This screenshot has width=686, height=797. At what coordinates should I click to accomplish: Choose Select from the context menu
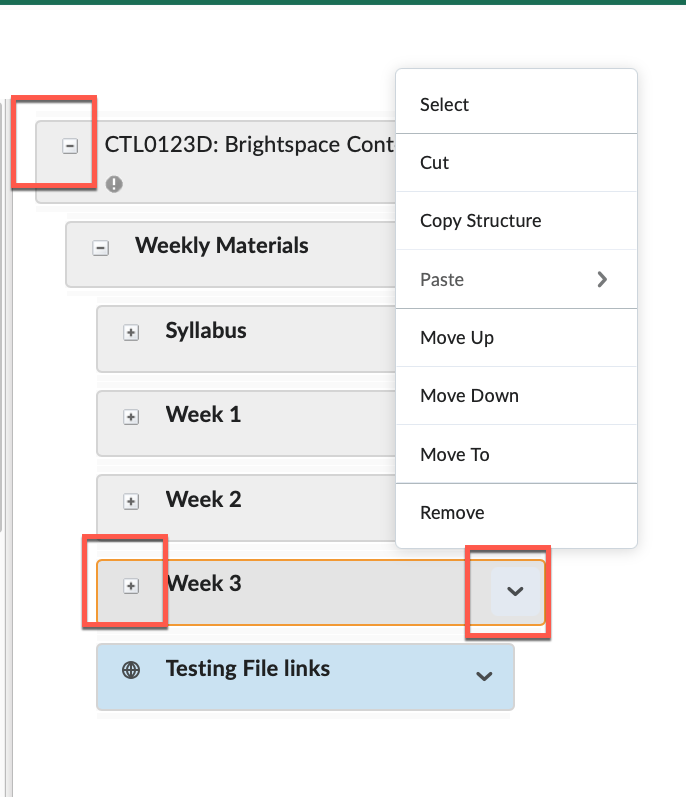point(444,105)
